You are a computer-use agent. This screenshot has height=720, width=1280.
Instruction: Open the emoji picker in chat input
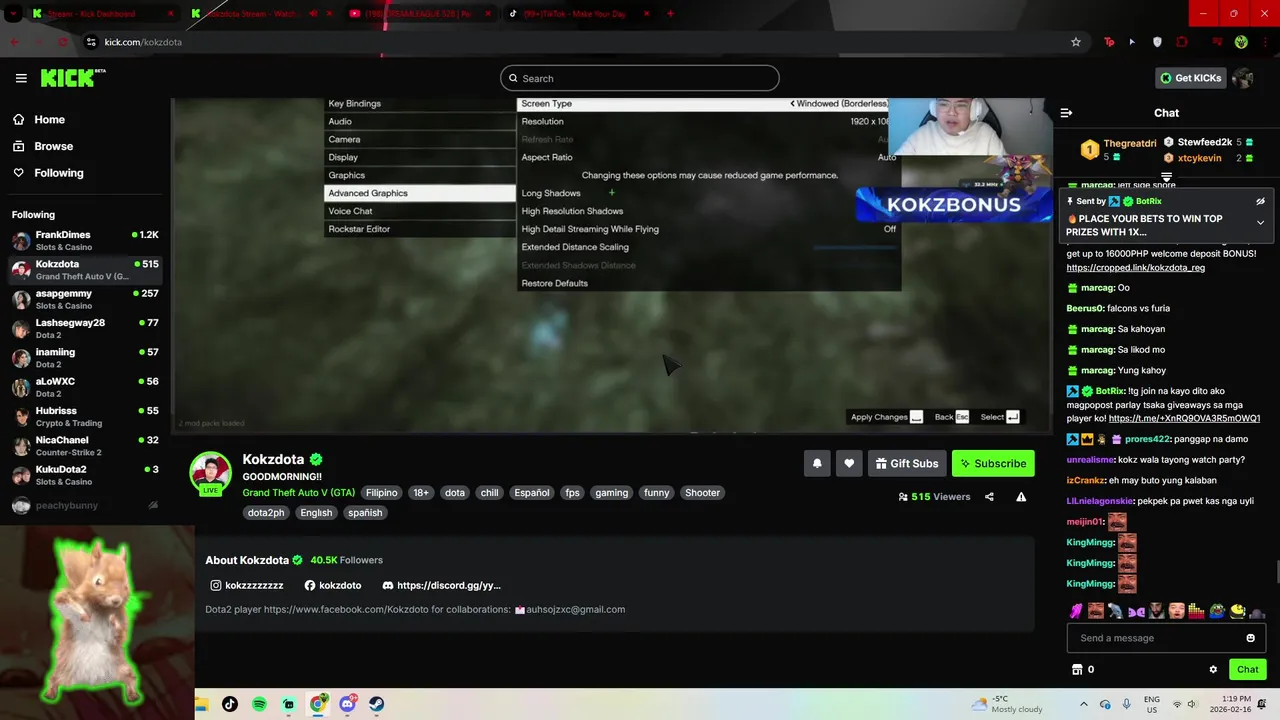point(1250,638)
